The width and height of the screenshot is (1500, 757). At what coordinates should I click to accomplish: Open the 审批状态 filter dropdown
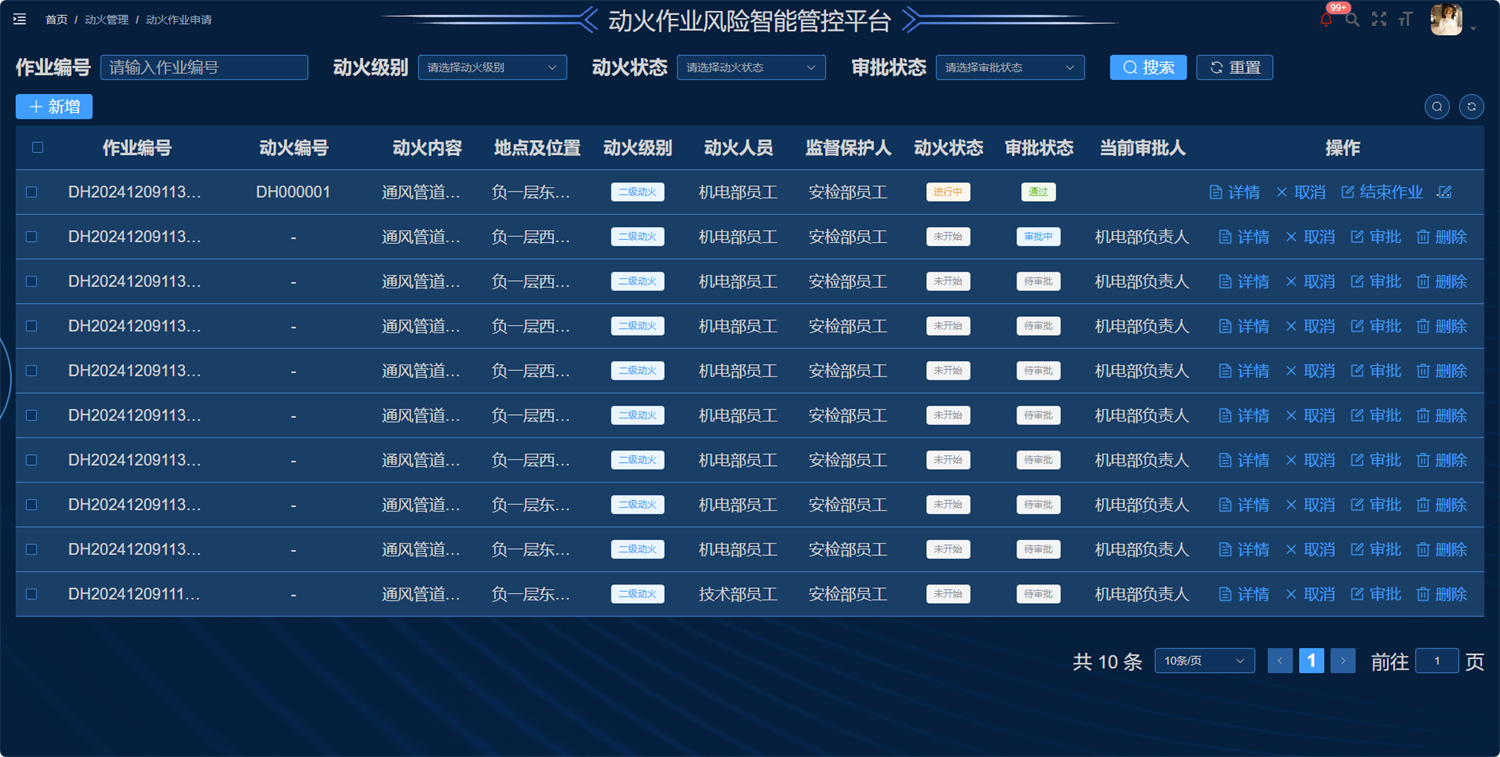click(x=1010, y=67)
